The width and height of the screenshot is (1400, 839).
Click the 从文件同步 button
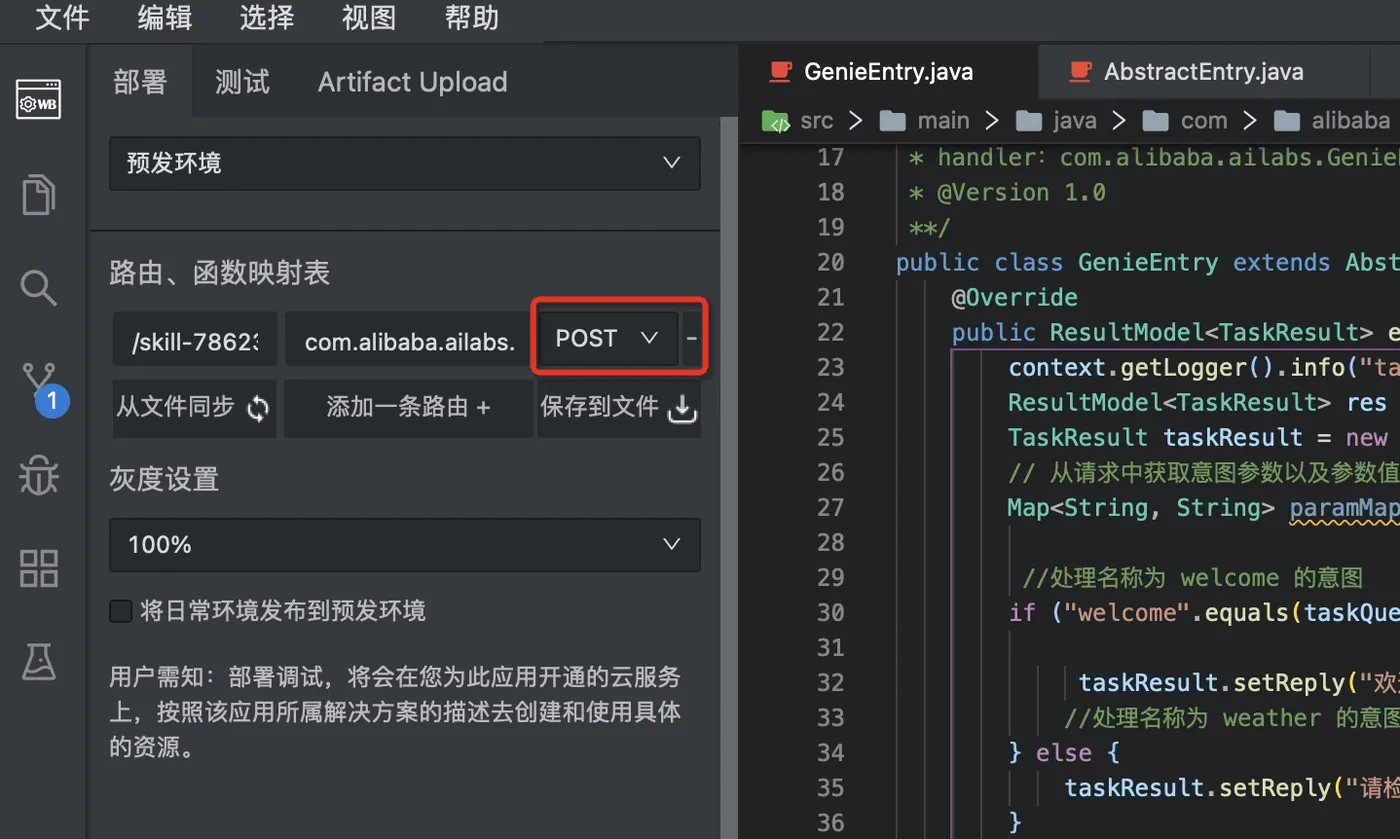coord(194,407)
